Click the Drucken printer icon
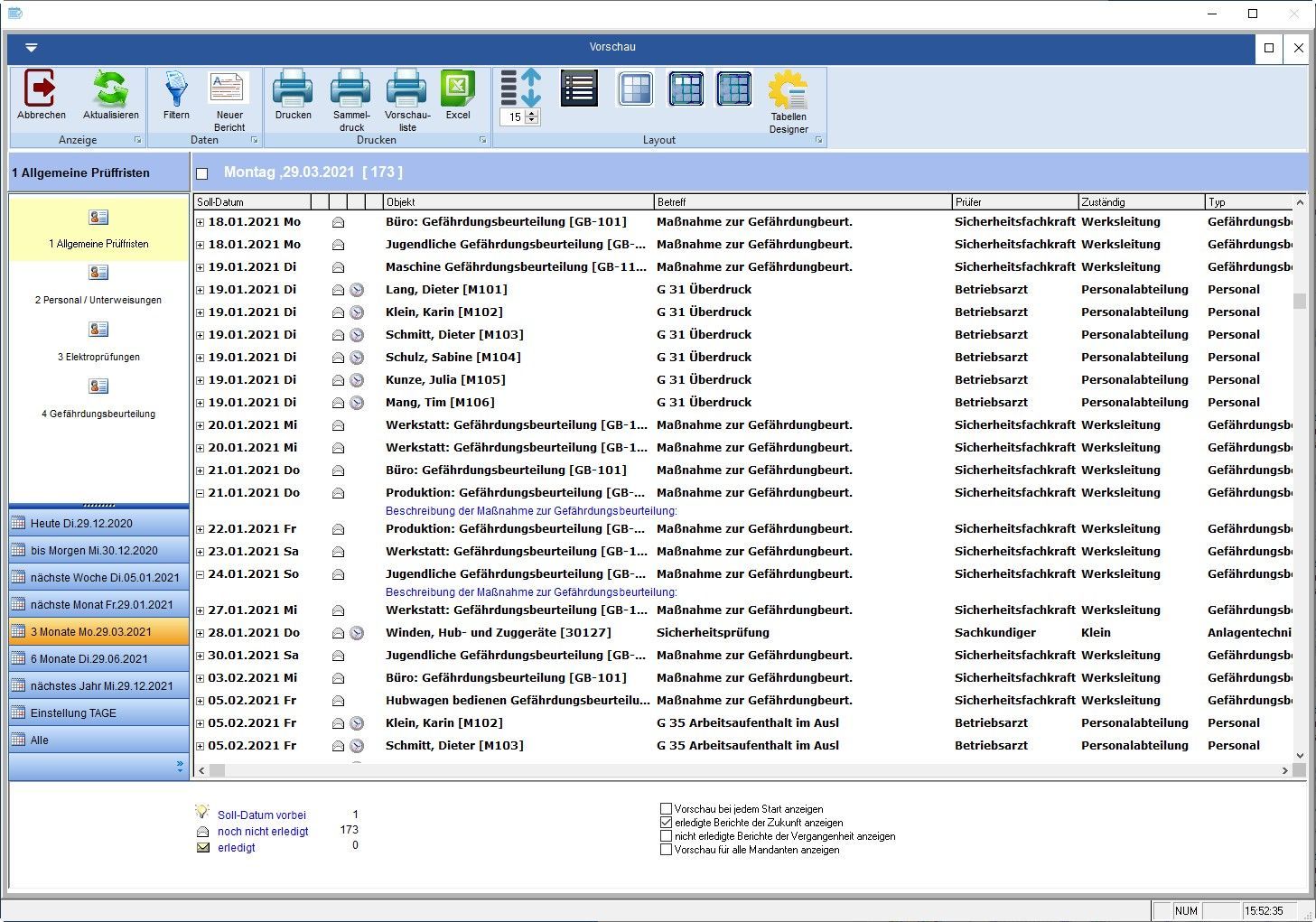The image size is (1316, 922). click(x=293, y=90)
